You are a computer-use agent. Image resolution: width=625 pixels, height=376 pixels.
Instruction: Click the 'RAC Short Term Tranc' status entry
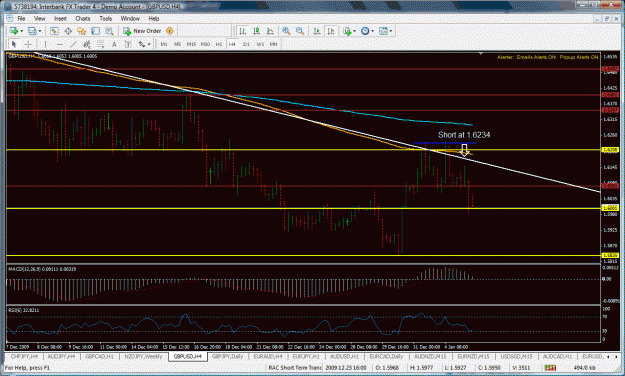coord(295,367)
